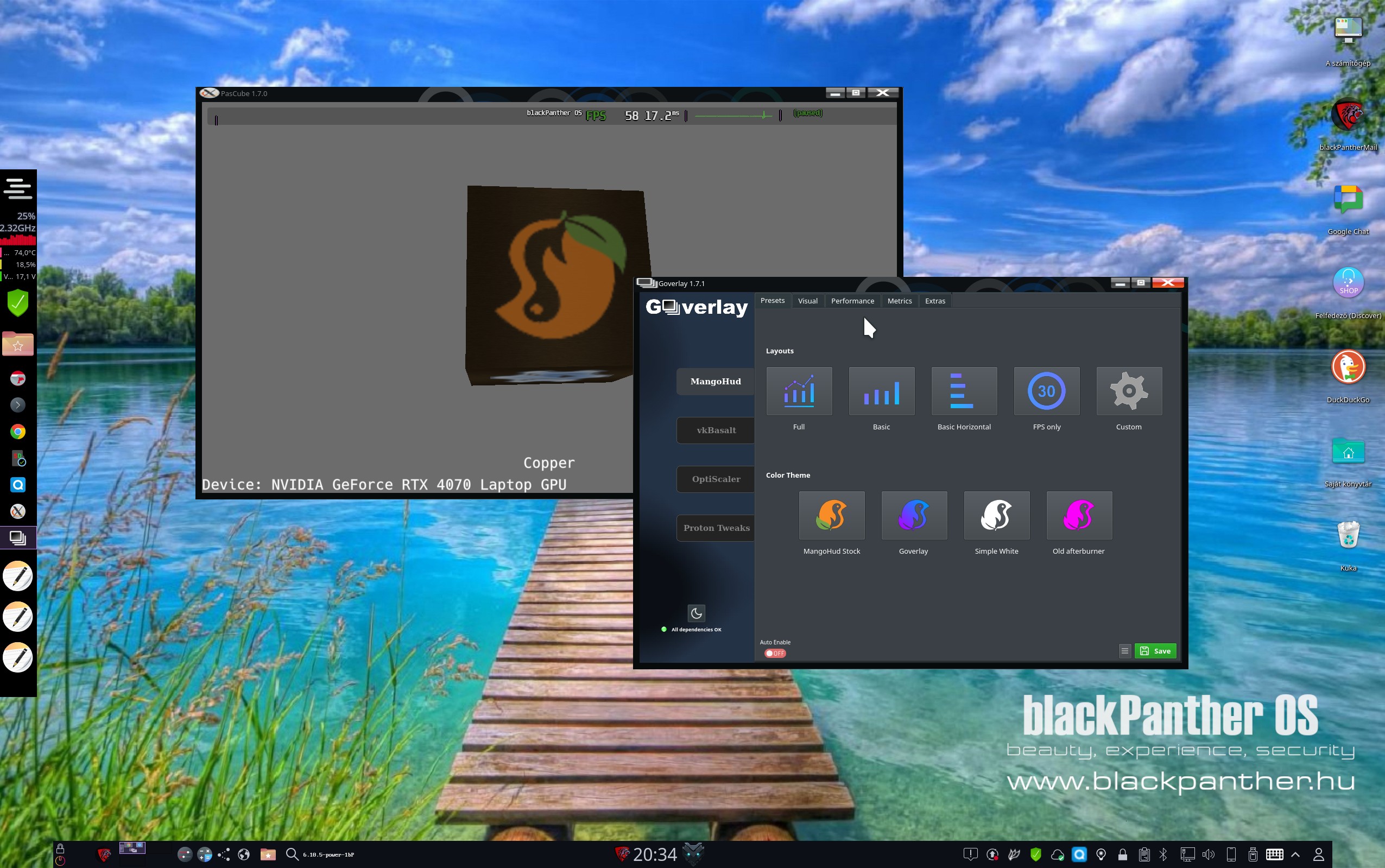The width and height of the screenshot is (1385, 868).
Task: Open the hamburger menu beside Save
Action: point(1124,651)
